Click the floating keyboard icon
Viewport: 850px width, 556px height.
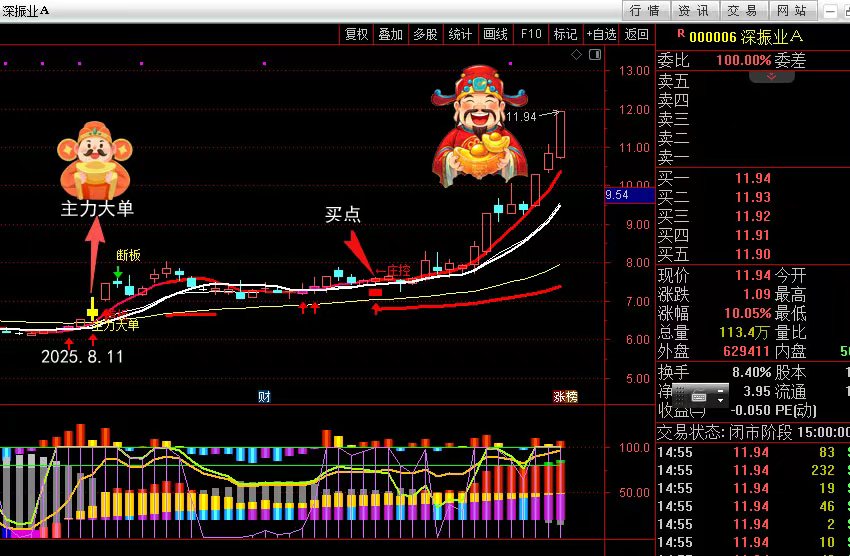pos(698,396)
